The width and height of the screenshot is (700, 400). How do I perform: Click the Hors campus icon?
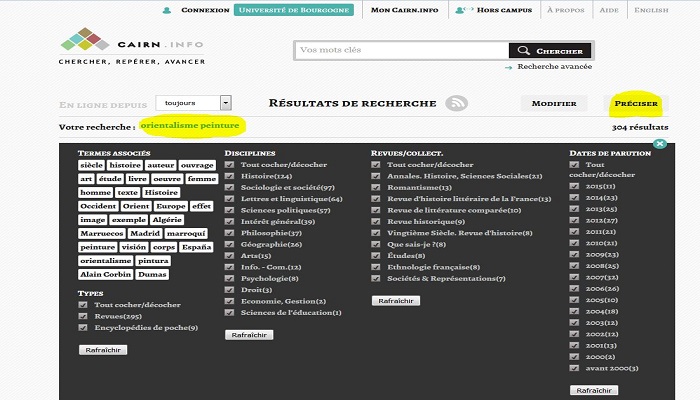click(460, 10)
